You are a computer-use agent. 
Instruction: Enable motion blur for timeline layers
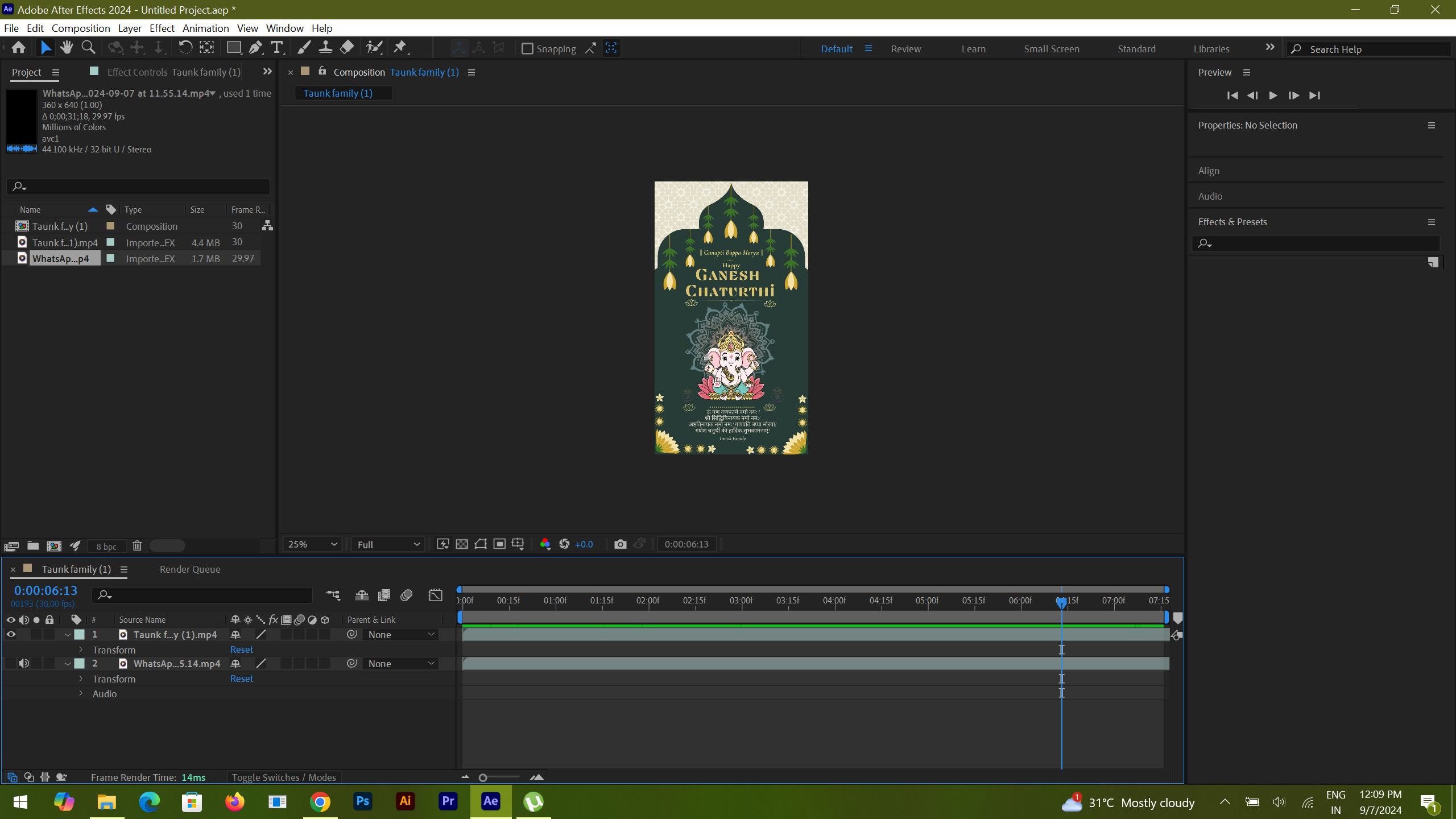(x=406, y=595)
